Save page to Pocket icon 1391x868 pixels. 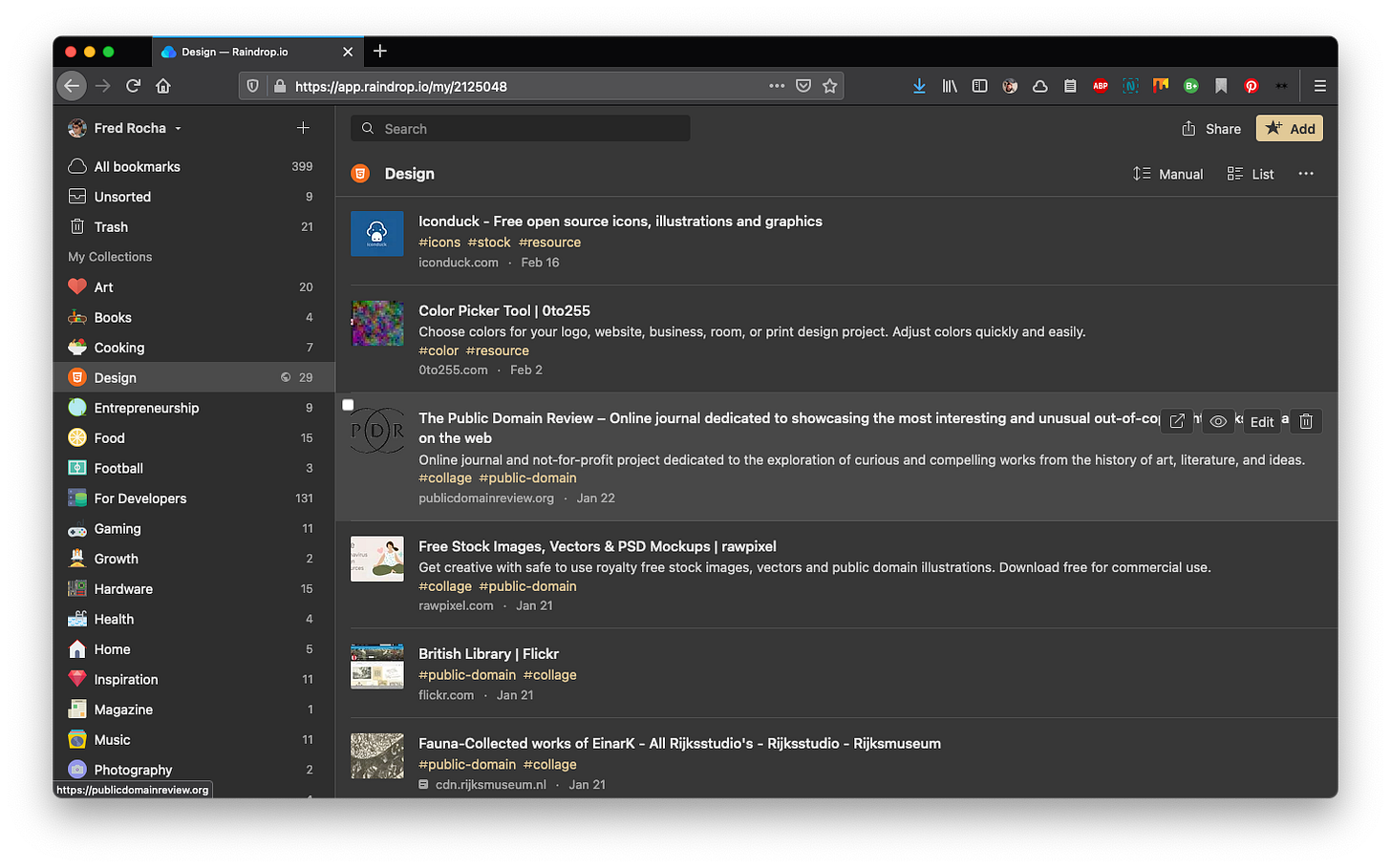pyautogui.click(x=803, y=86)
